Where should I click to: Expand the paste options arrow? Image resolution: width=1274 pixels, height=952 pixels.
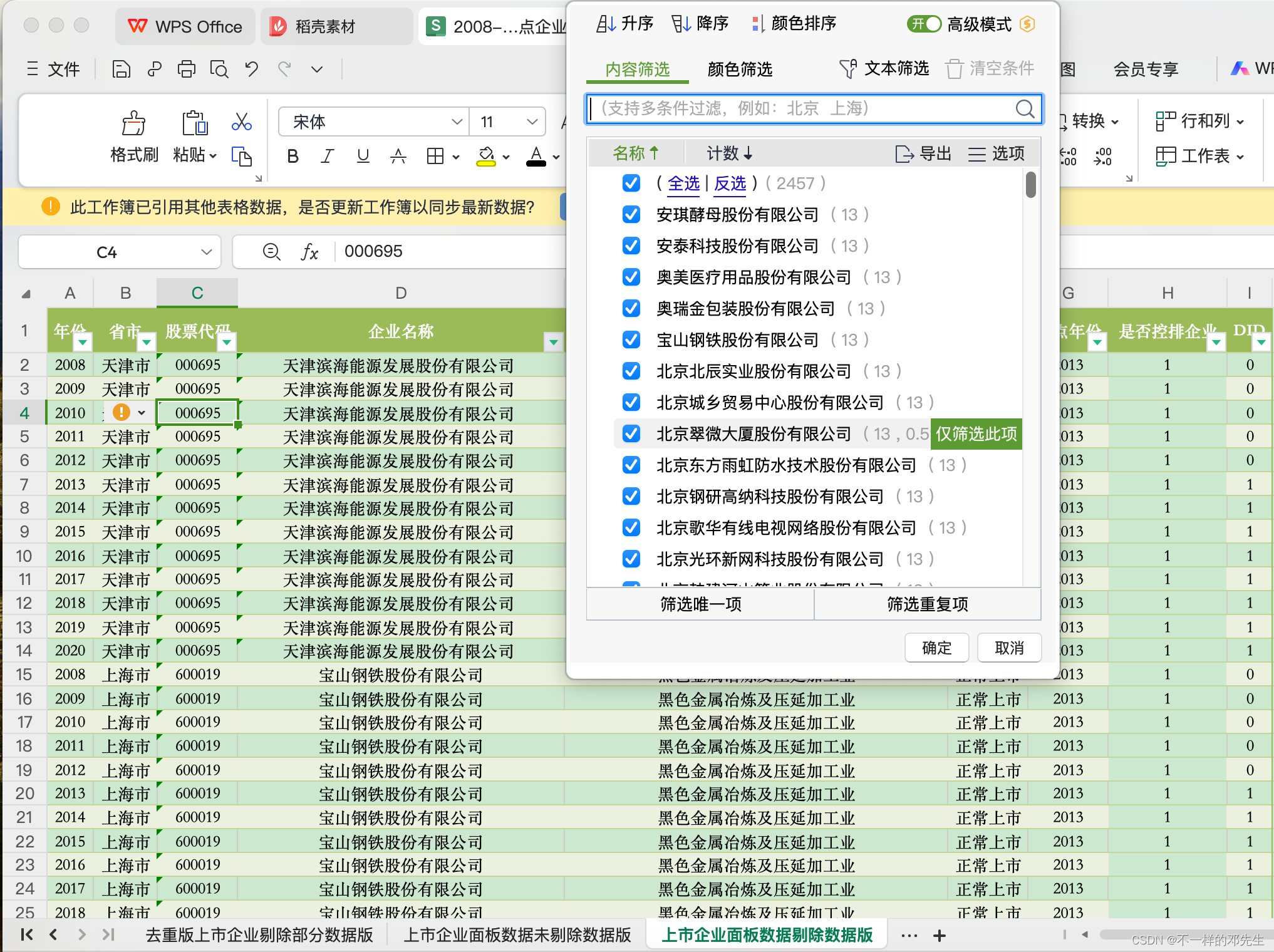click(213, 155)
